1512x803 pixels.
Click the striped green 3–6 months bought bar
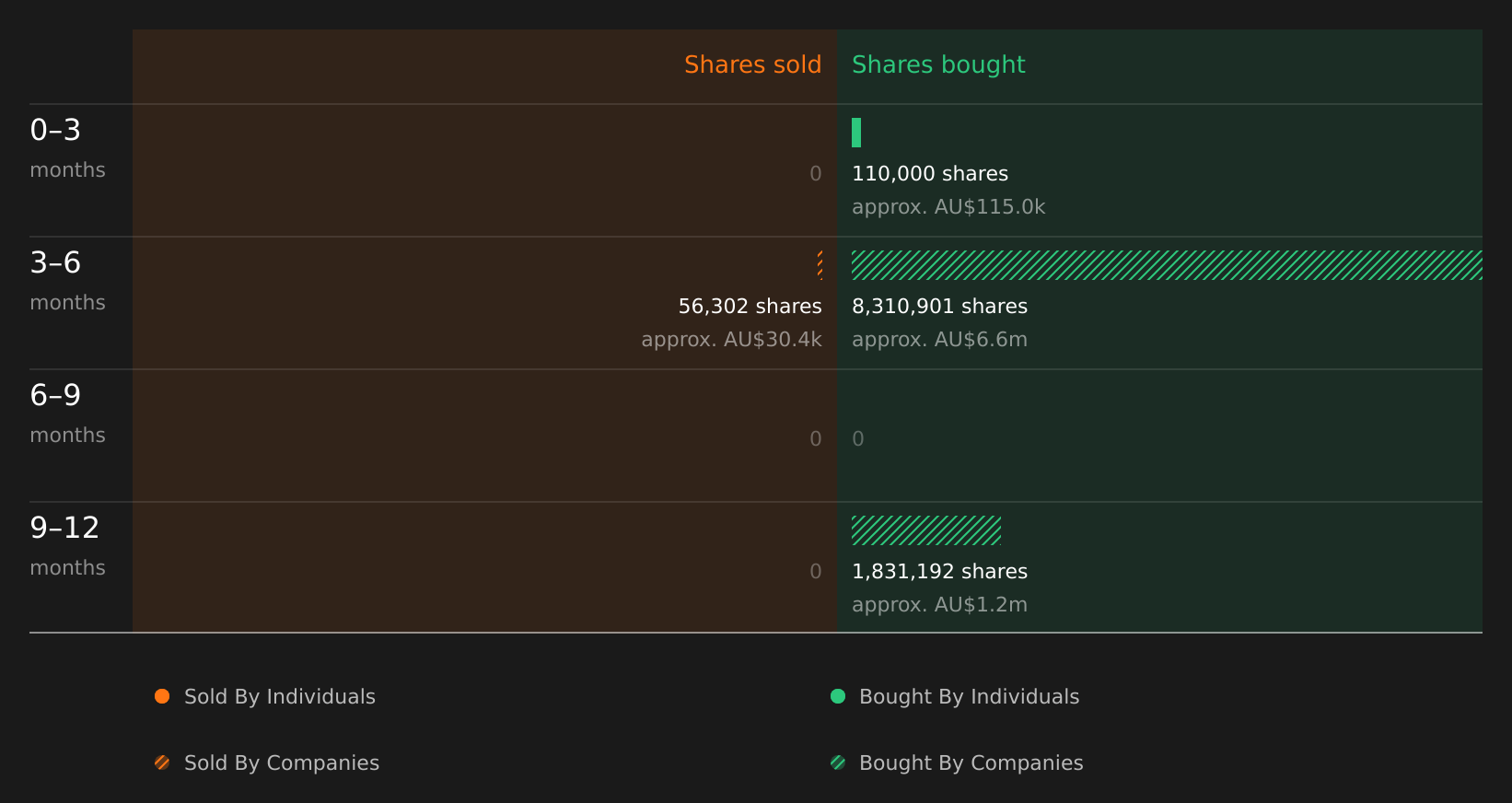tap(1167, 265)
